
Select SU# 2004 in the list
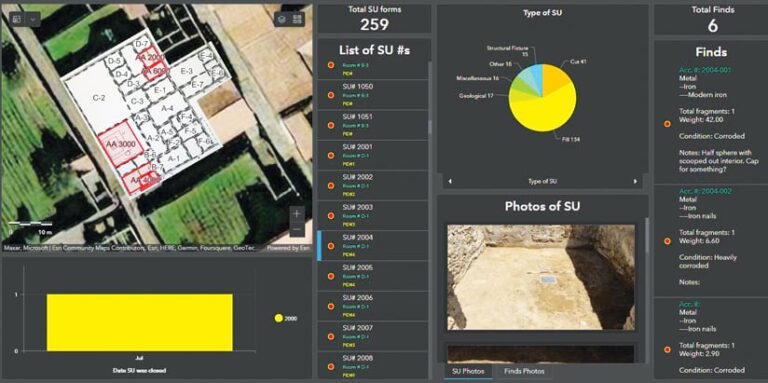tap(373, 246)
